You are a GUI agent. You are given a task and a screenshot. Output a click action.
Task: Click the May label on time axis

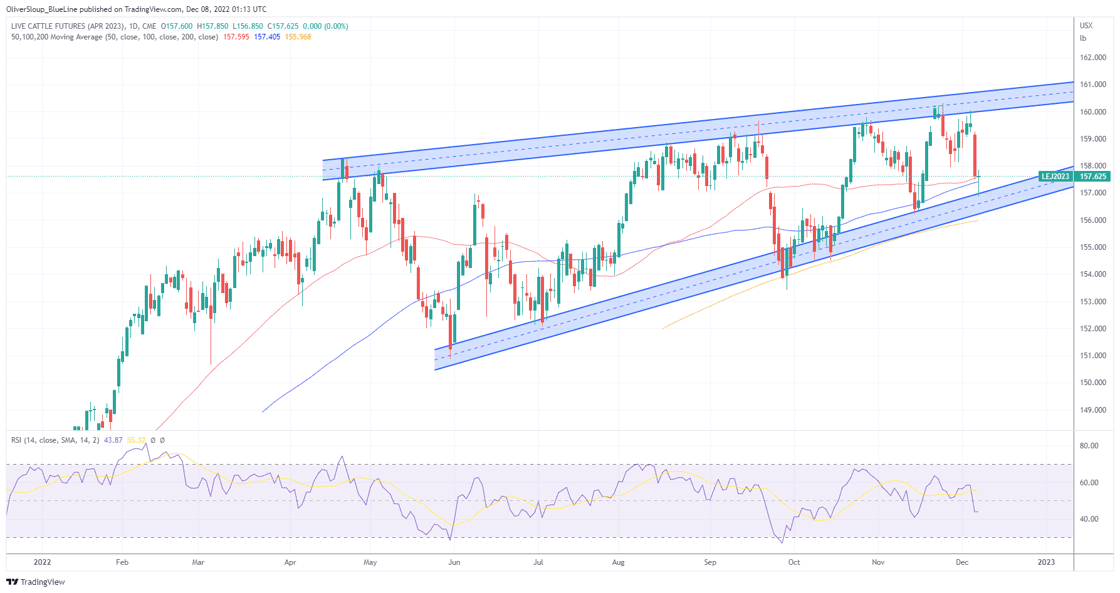pos(369,563)
